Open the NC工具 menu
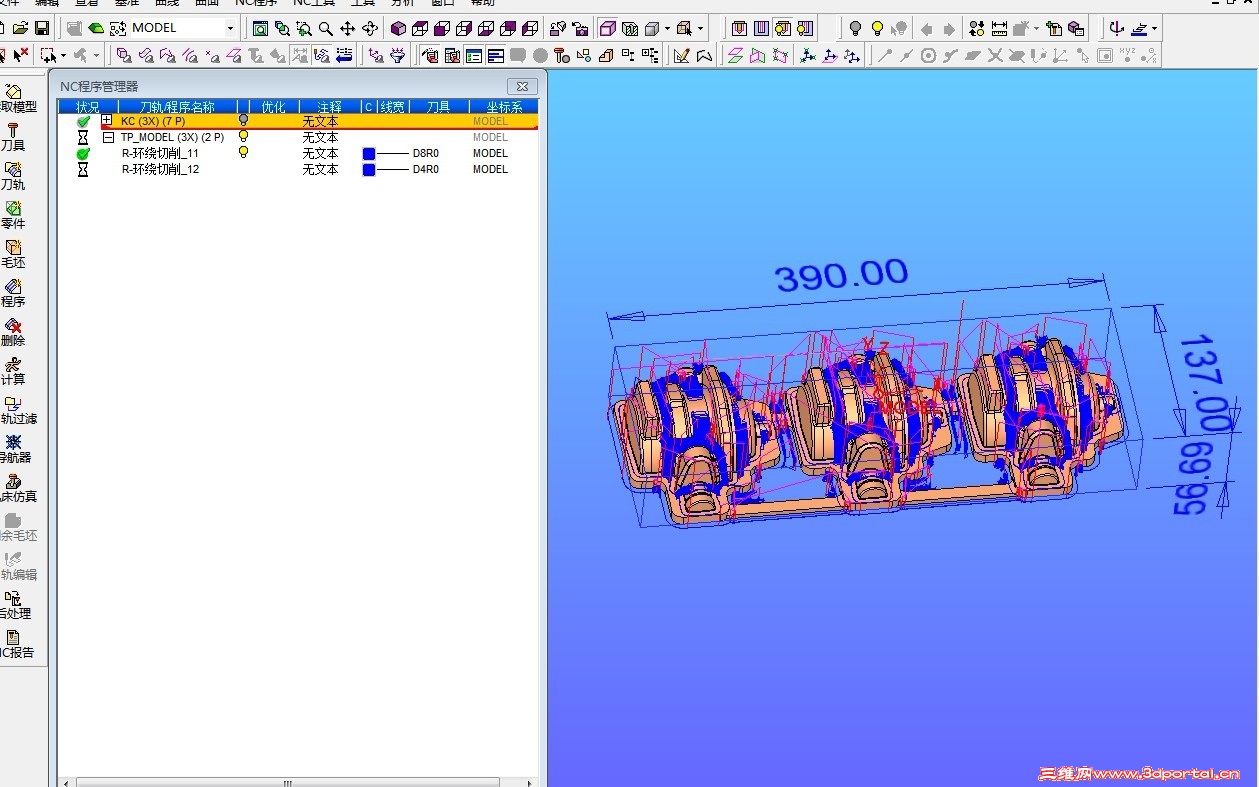1259x787 pixels. tap(314, 3)
